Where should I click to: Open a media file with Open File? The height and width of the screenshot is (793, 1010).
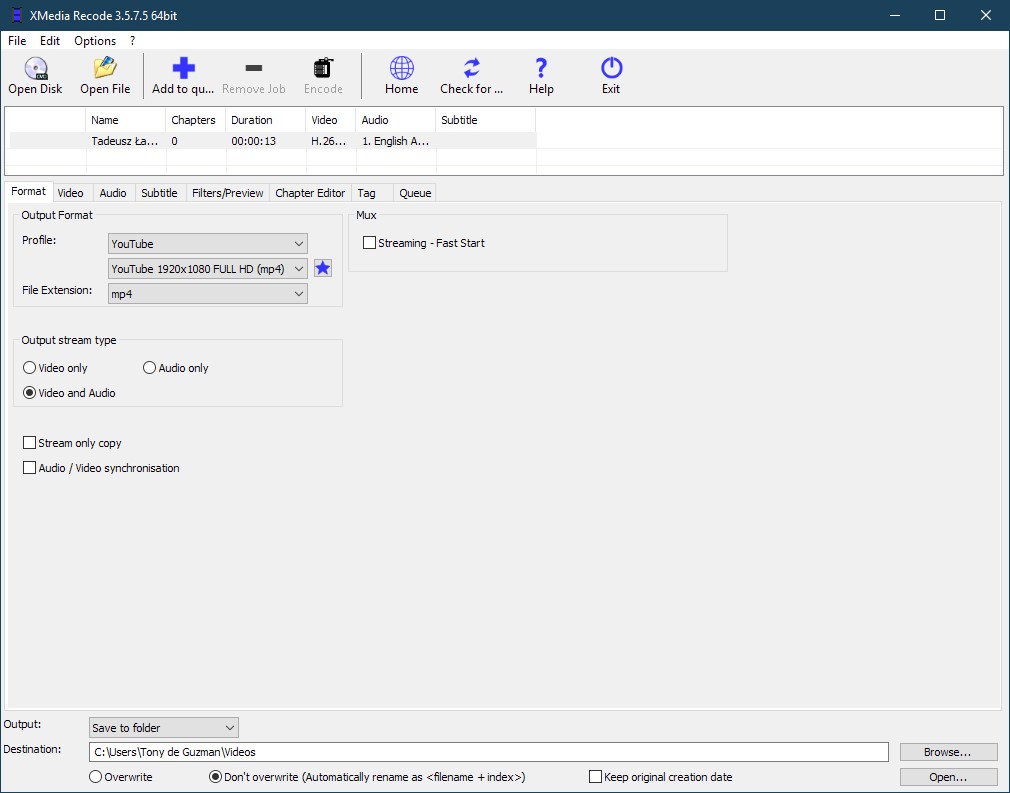coord(105,75)
